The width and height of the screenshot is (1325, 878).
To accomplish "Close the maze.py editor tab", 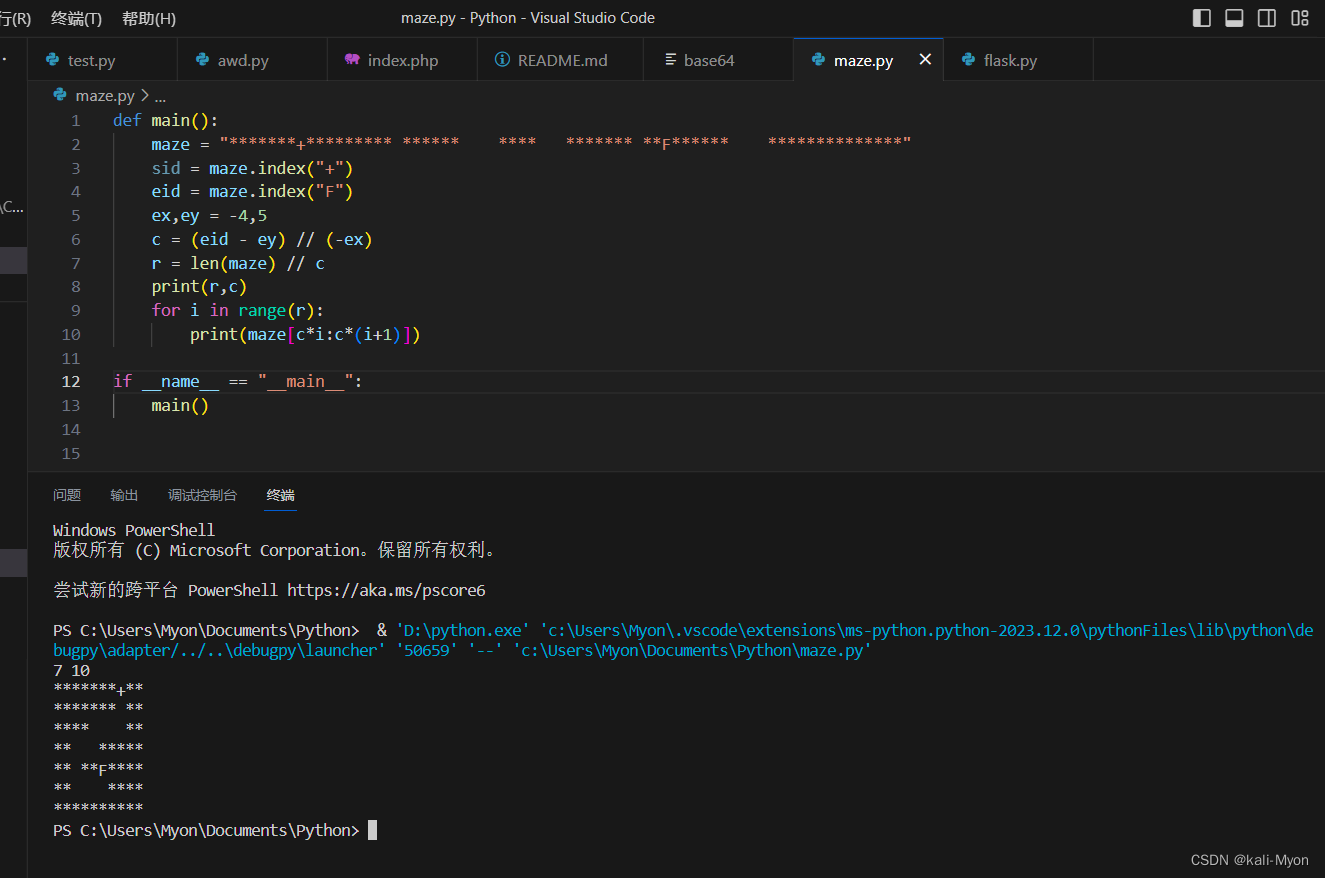I will pos(925,60).
